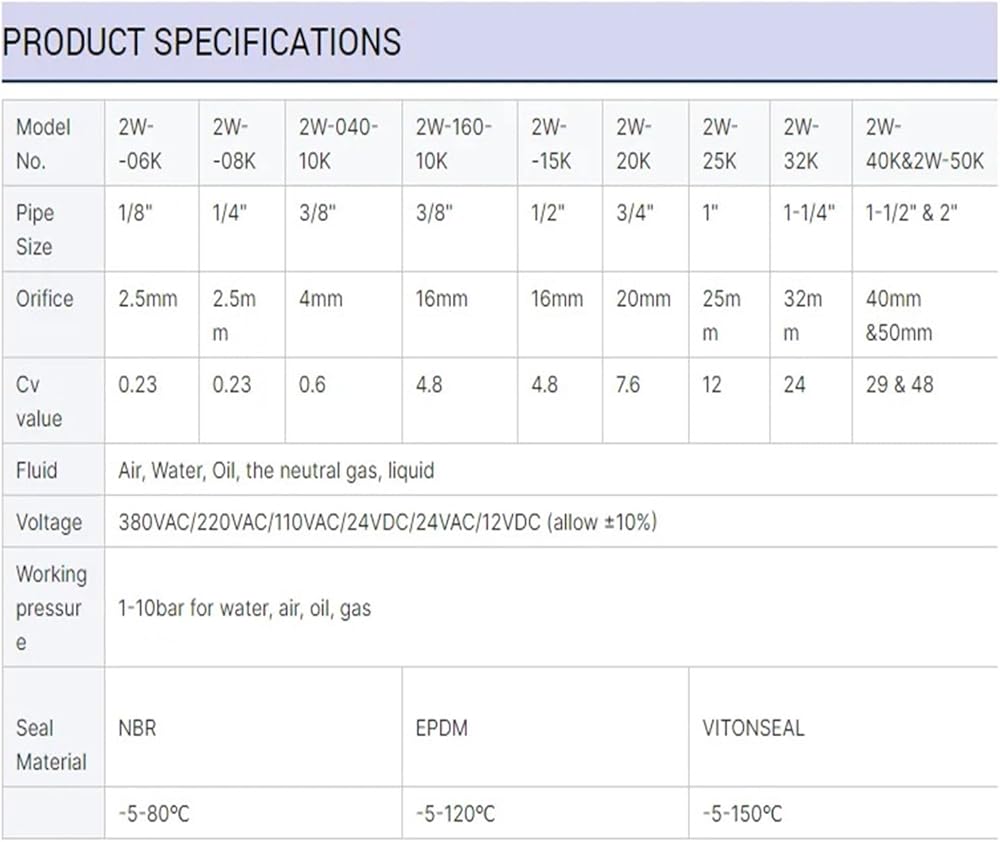
Task: Select the VITONSEAL -5-150℃ temperature cell
Action: (x=843, y=813)
